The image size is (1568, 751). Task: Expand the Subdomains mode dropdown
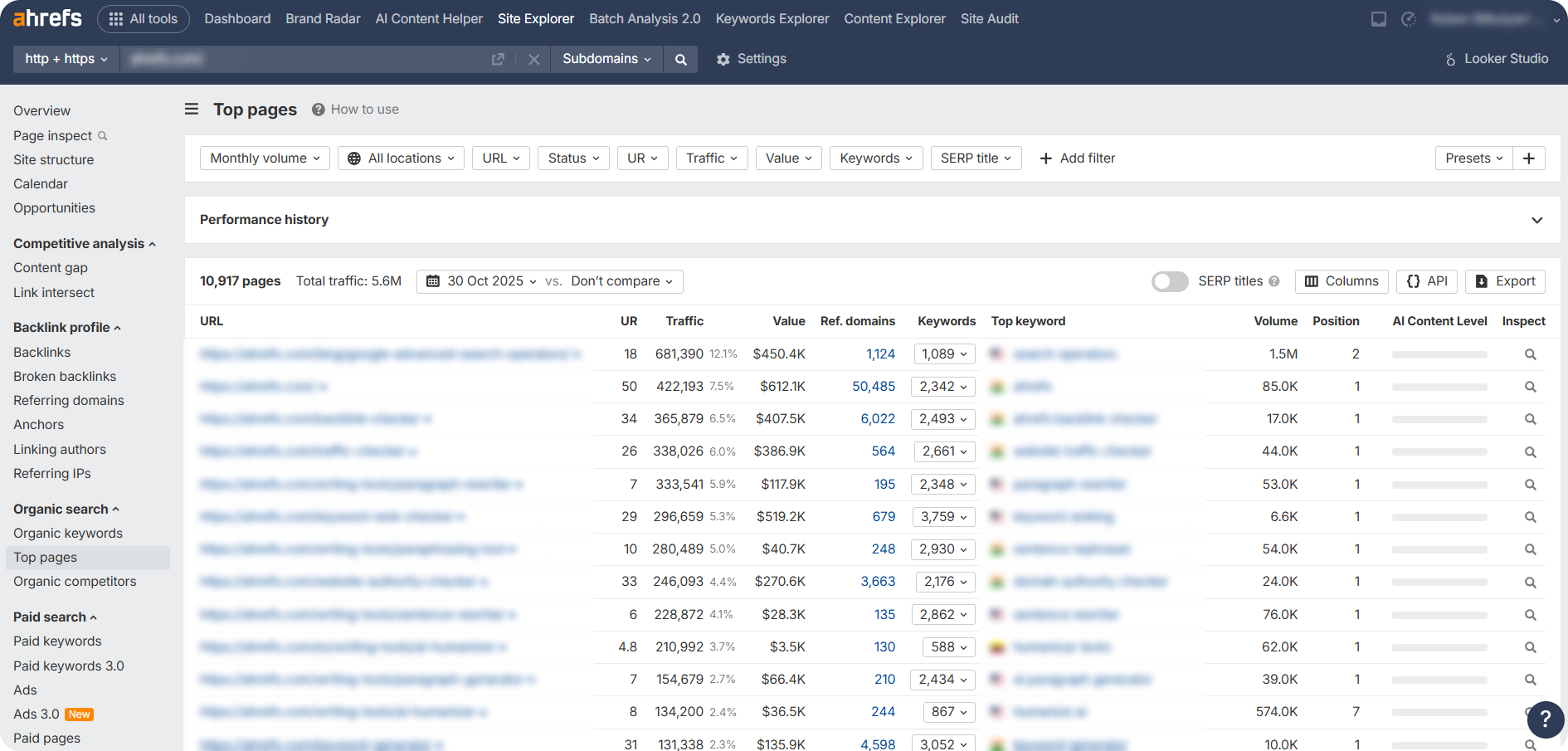606,59
